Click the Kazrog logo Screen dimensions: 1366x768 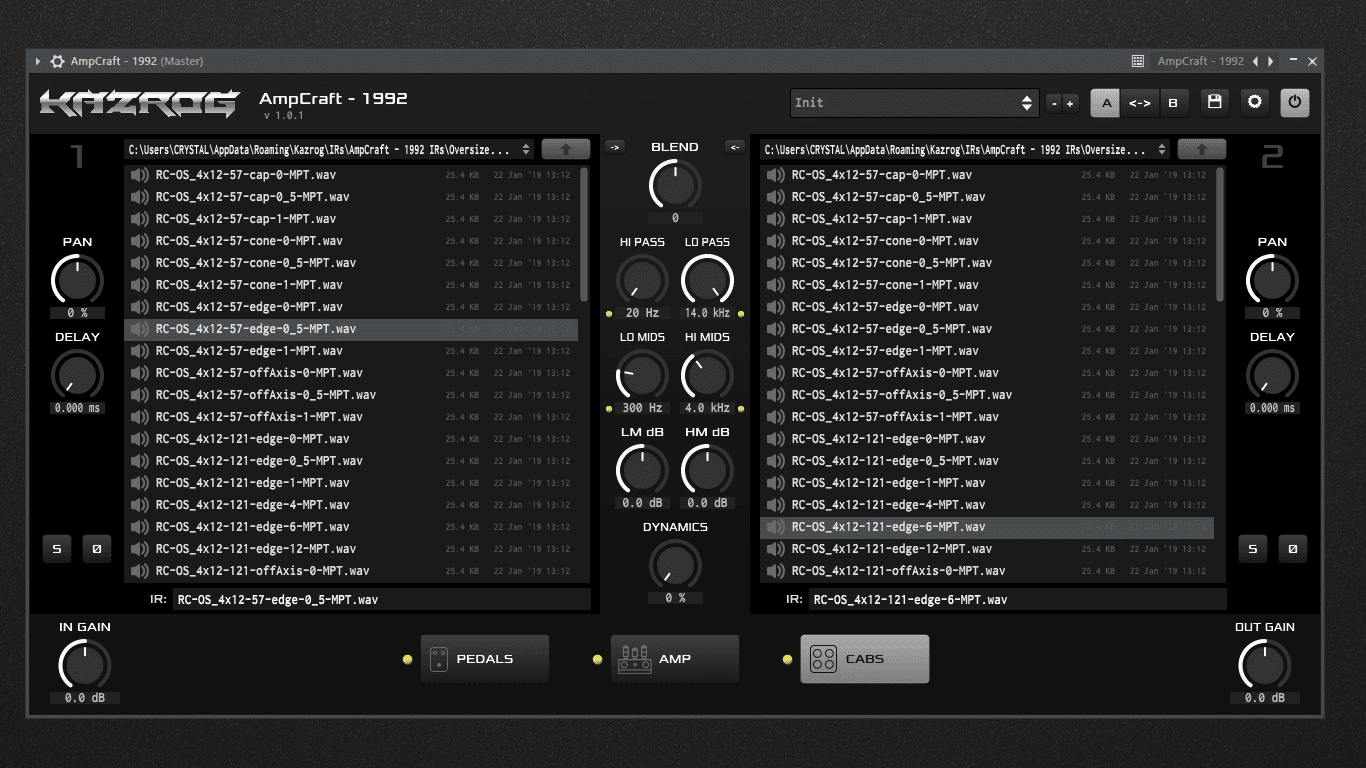tap(139, 103)
